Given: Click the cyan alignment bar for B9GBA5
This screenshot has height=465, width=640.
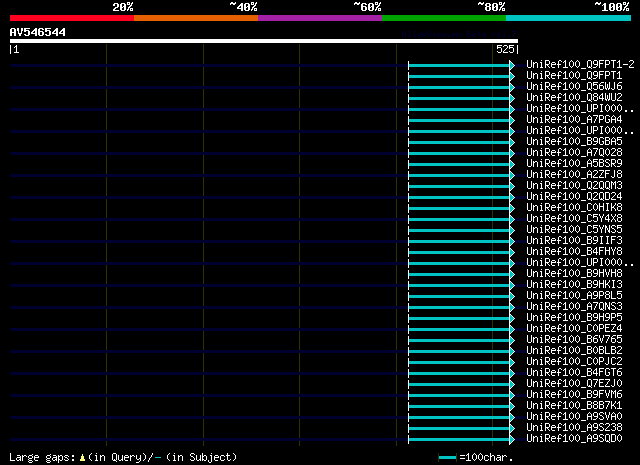Looking at the screenshot, I should click(x=459, y=142).
